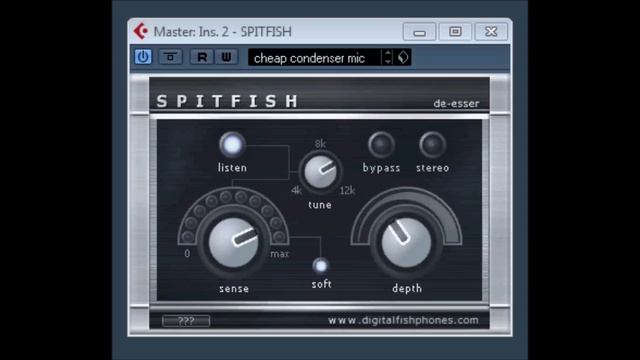Open the www.digitalfishphones.com link
Screen dimensions: 640x360
coord(403,320)
